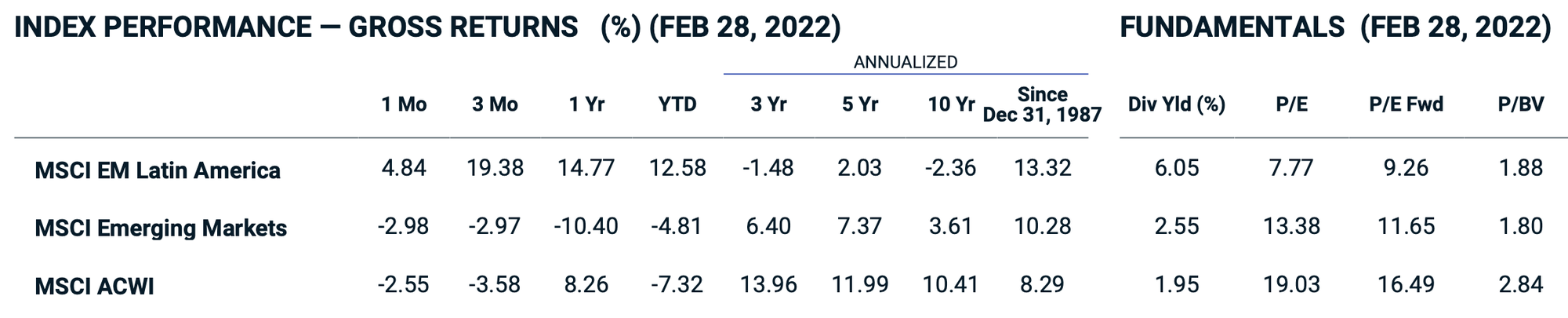Select the 13.96 three-year ACWI value
The height and width of the screenshot is (318, 1568).
[768, 284]
